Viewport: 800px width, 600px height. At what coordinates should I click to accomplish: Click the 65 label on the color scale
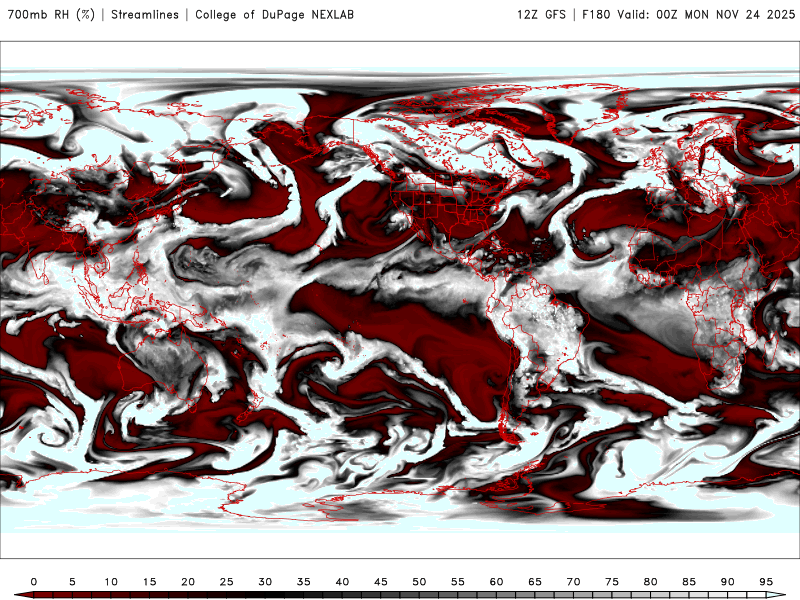tap(535, 582)
